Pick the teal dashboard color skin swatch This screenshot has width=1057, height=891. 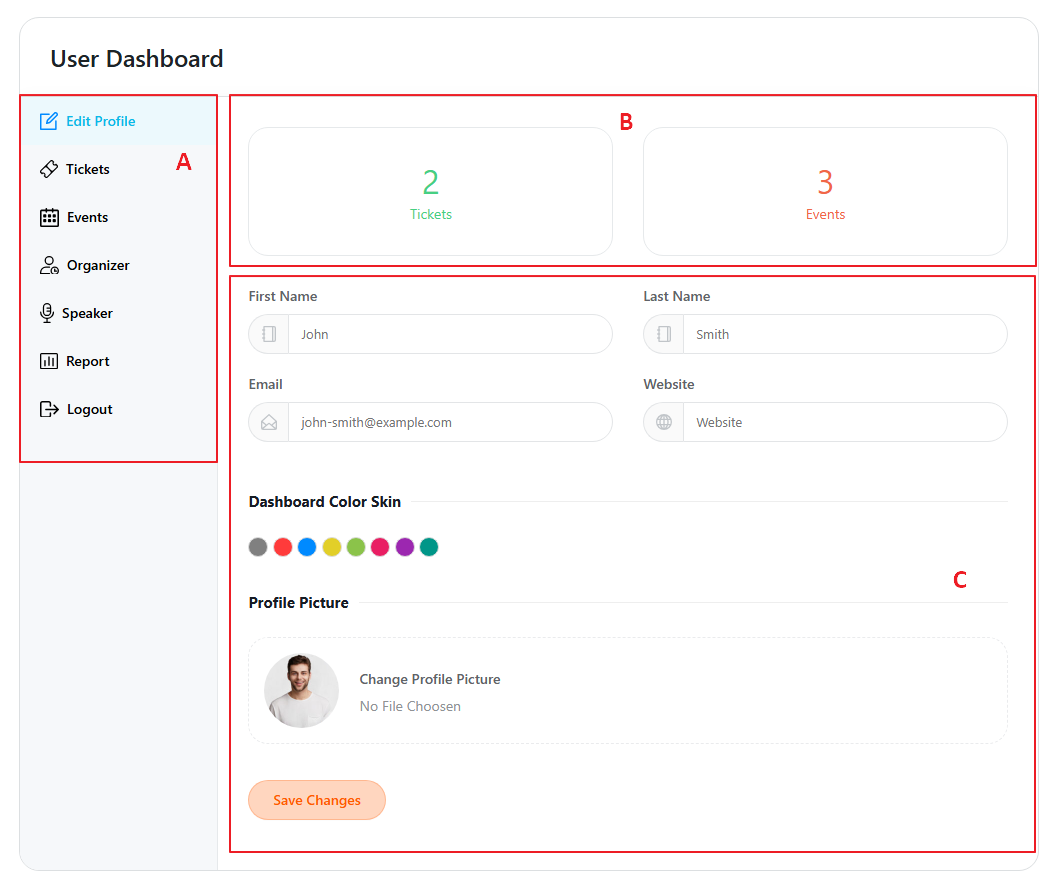pos(428,547)
